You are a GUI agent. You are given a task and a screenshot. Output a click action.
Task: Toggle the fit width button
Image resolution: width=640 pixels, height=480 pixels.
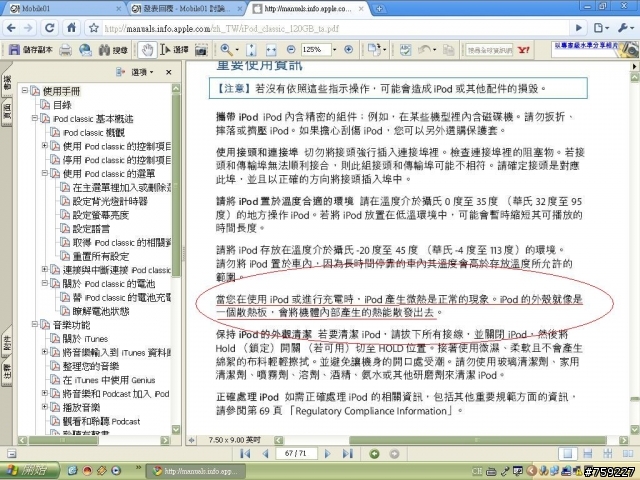271,50
